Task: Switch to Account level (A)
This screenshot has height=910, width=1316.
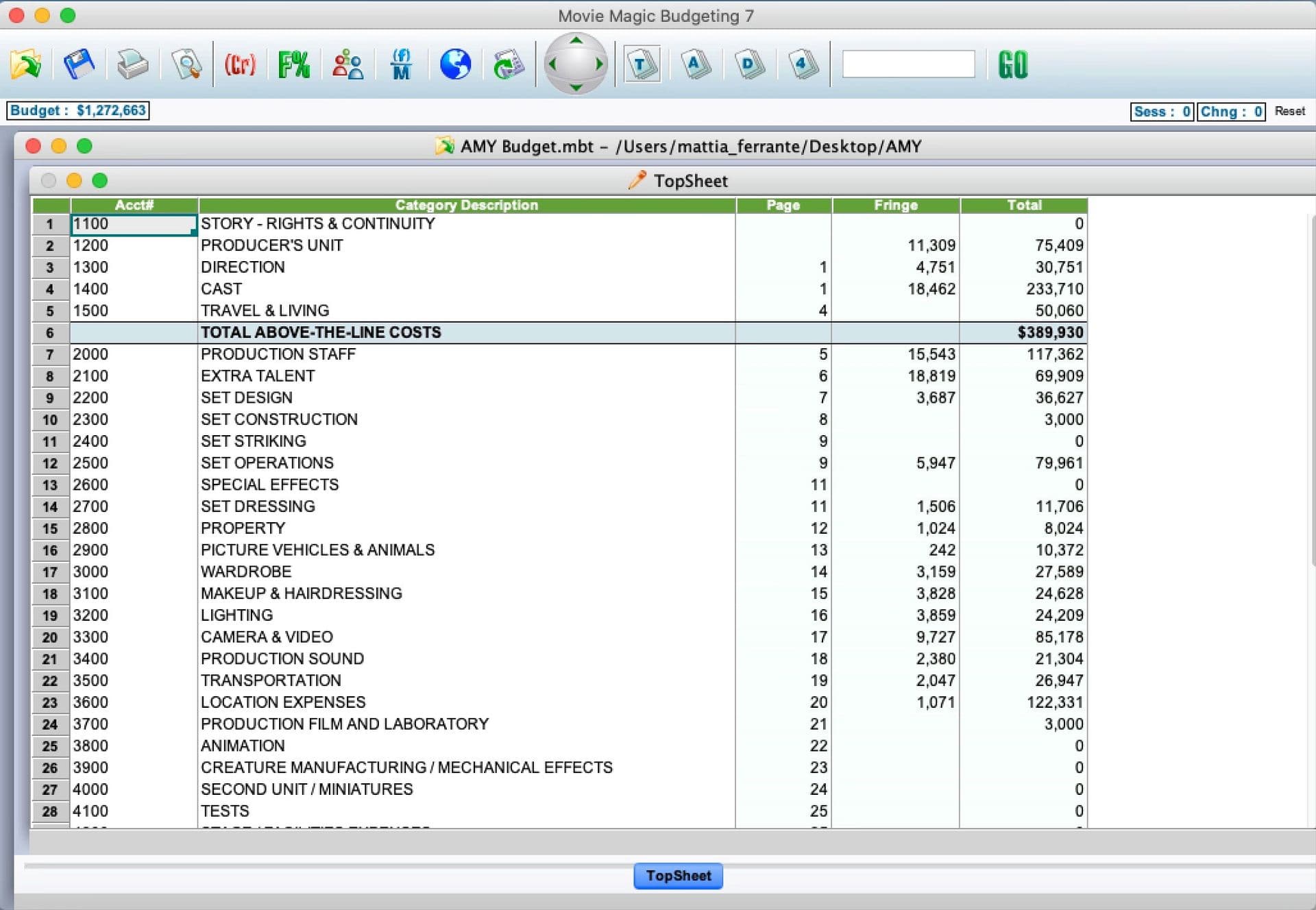Action: [x=695, y=64]
